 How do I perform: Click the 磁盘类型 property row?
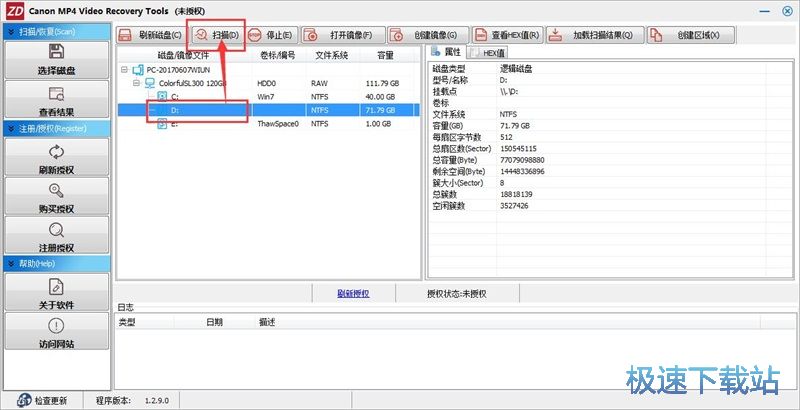click(x=610, y=69)
